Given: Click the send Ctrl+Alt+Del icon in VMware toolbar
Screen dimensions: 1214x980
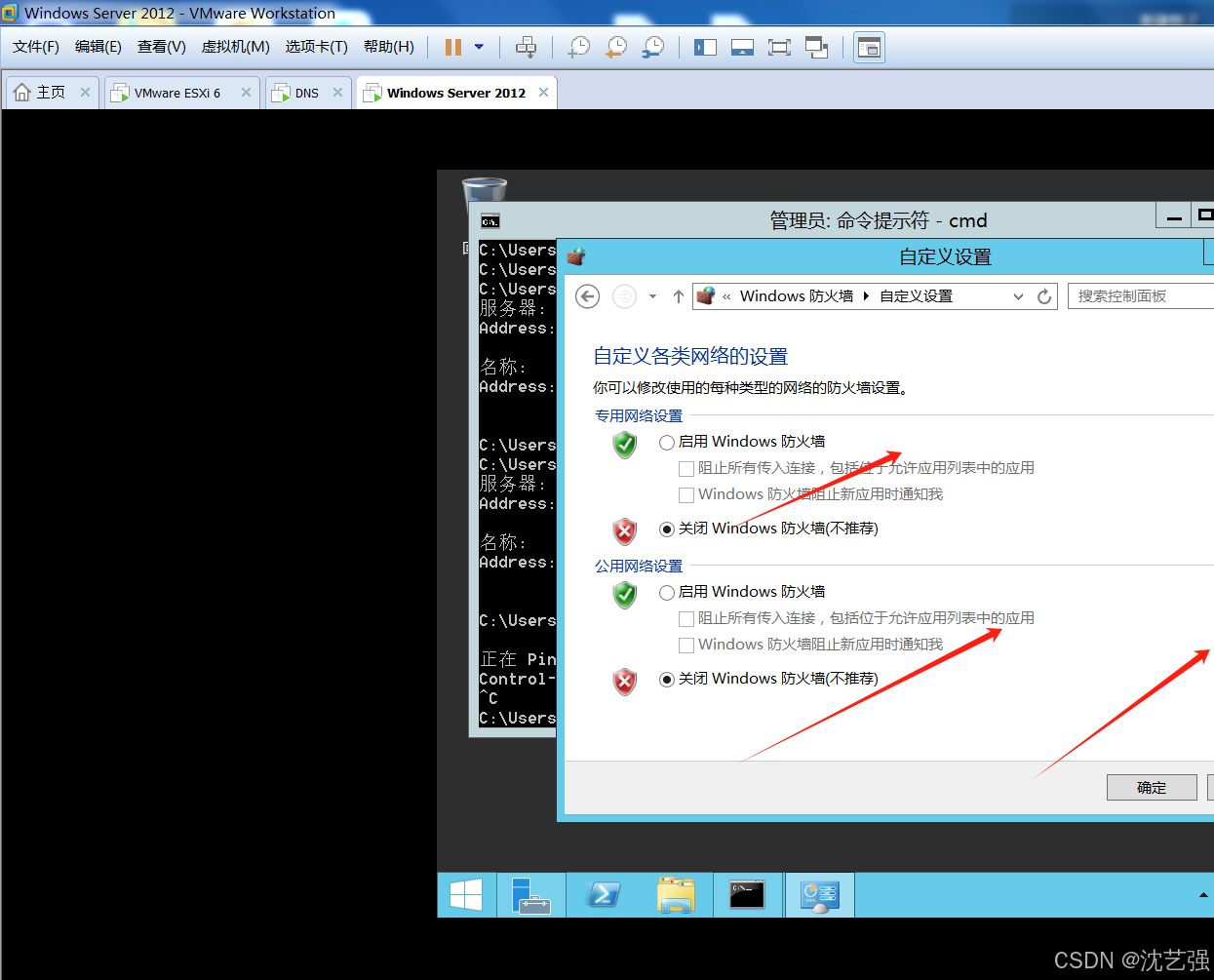Looking at the screenshot, I should [x=526, y=47].
